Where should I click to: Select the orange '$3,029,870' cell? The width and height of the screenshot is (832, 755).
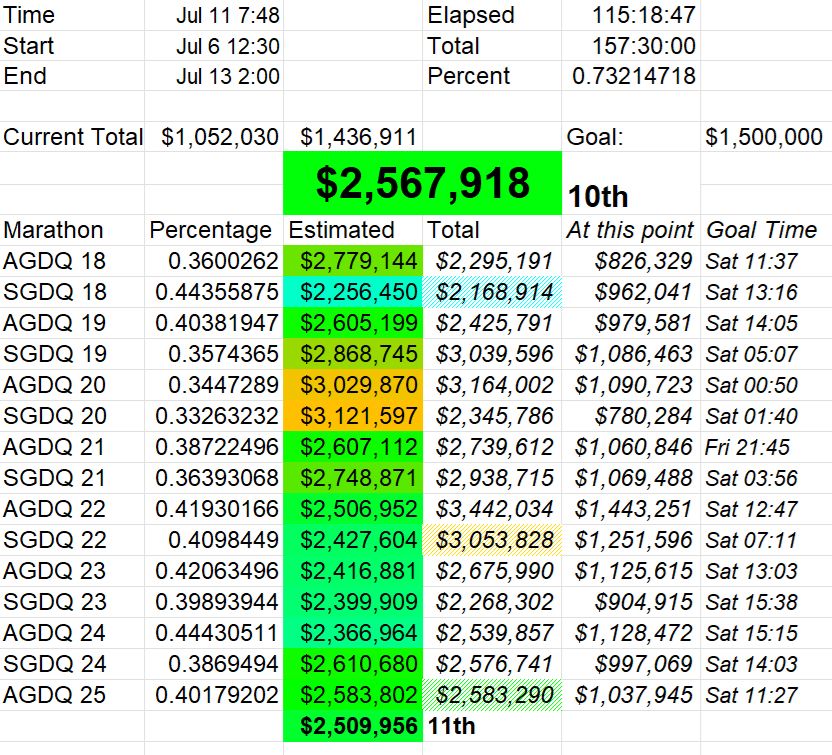pyautogui.click(x=353, y=385)
